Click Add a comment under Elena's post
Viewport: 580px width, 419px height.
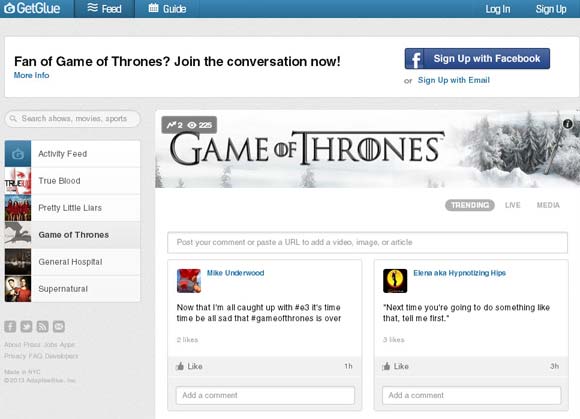(471, 395)
